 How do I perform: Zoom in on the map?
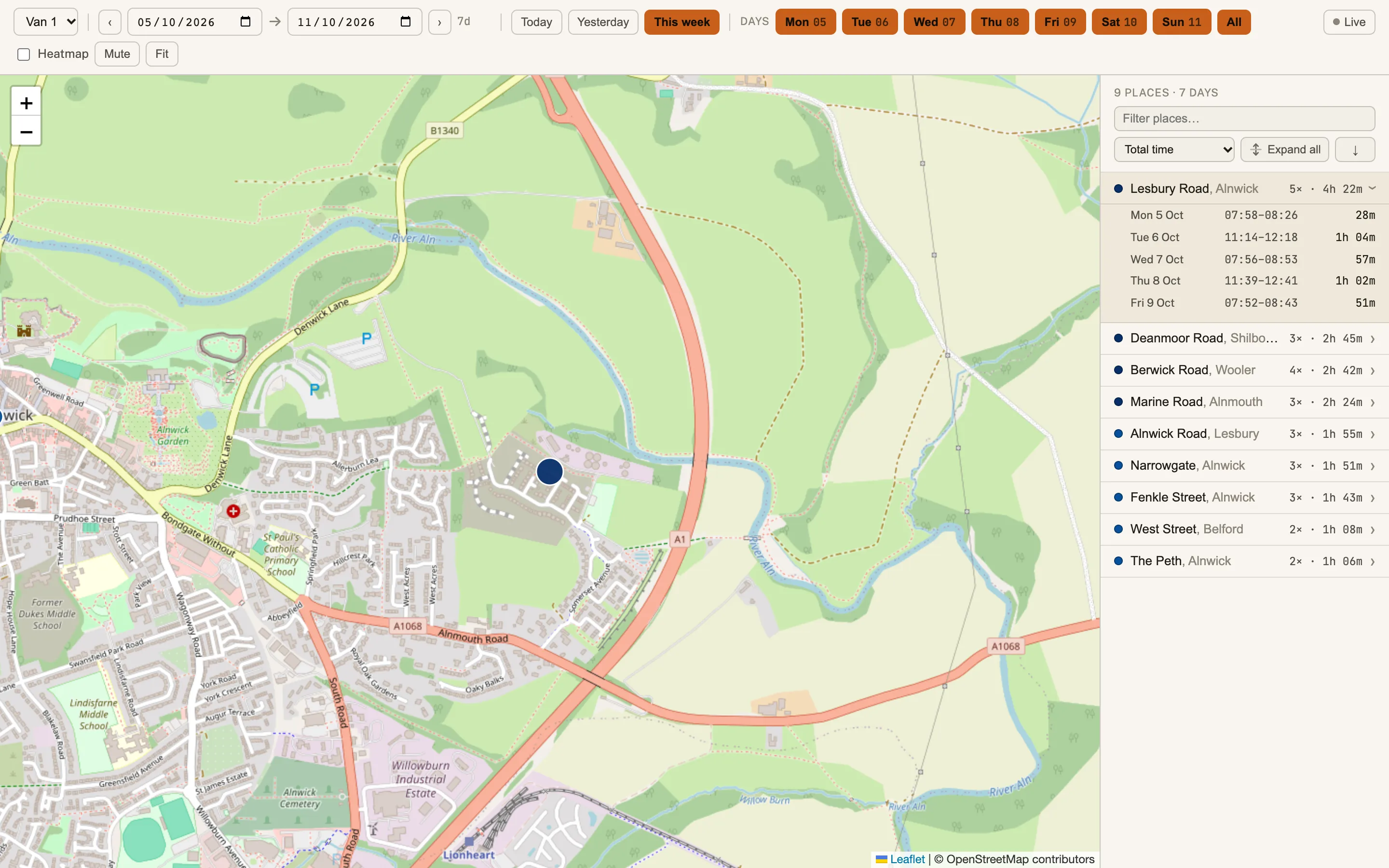click(x=26, y=103)
